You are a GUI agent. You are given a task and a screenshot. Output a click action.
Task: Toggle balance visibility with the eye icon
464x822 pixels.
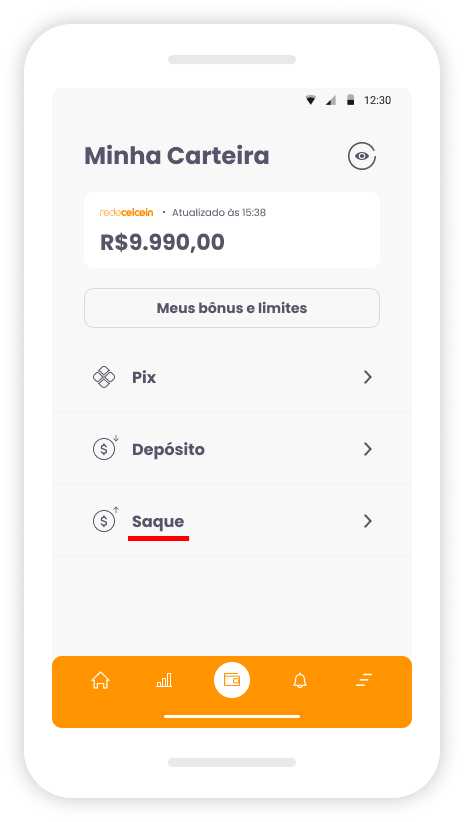point(362,156)
